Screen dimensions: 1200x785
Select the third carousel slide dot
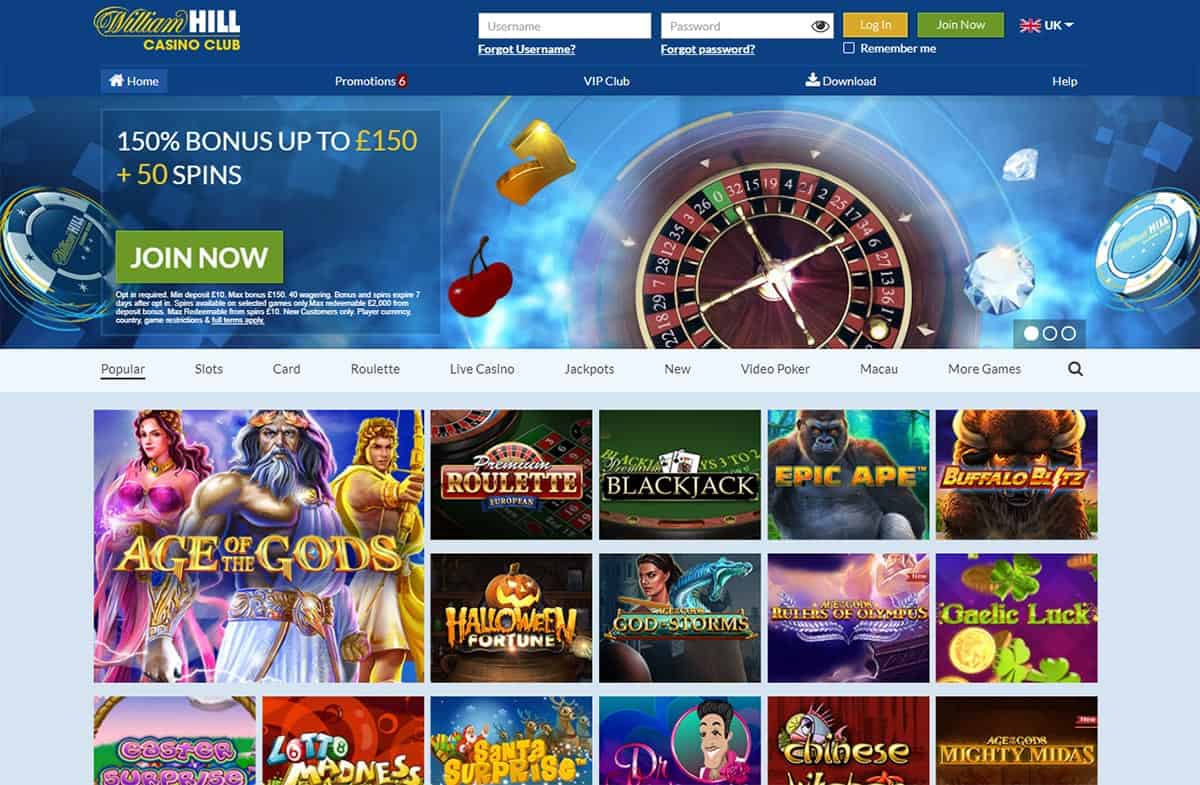coord(1069,333)
